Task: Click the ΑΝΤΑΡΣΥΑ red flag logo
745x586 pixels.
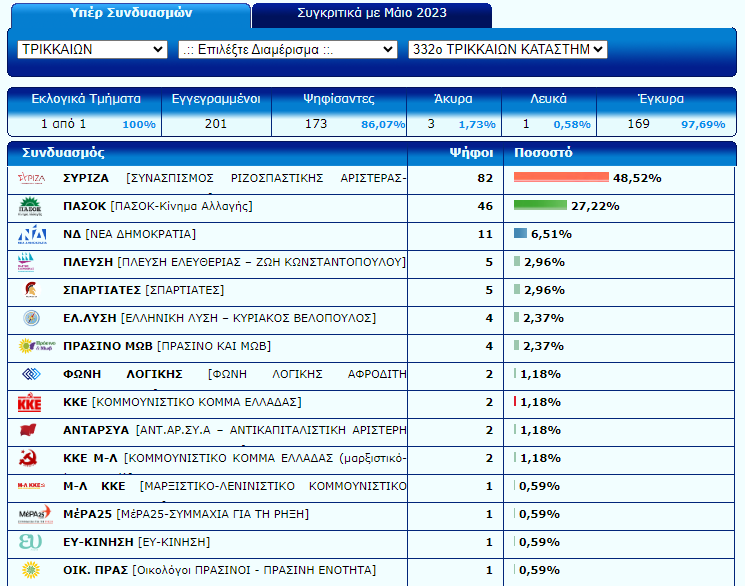Action: [x=29, y=430]
